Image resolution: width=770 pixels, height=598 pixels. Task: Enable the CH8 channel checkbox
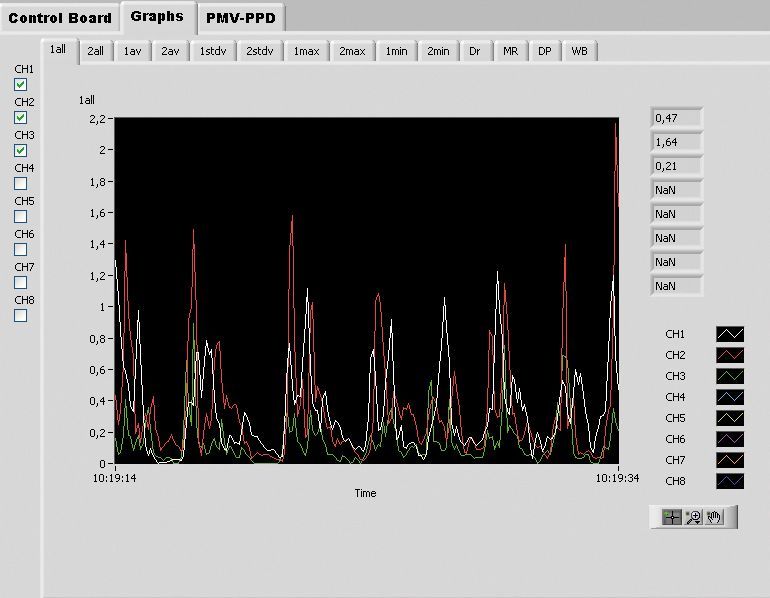[21, 316]
